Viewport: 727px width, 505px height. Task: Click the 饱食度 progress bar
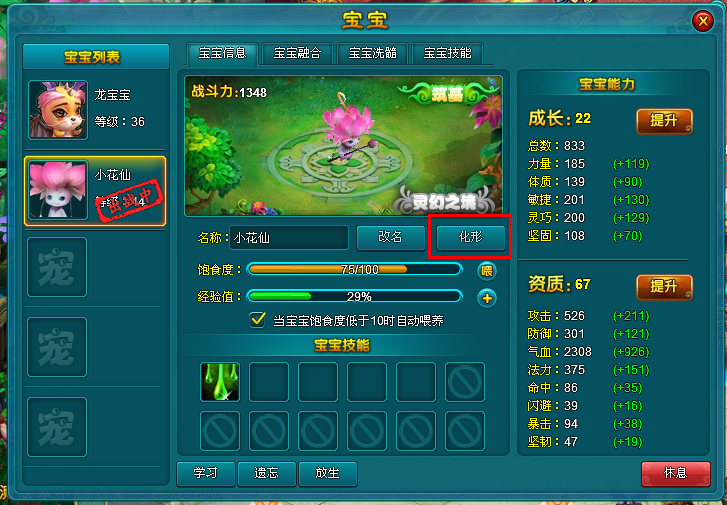[355, 269]
